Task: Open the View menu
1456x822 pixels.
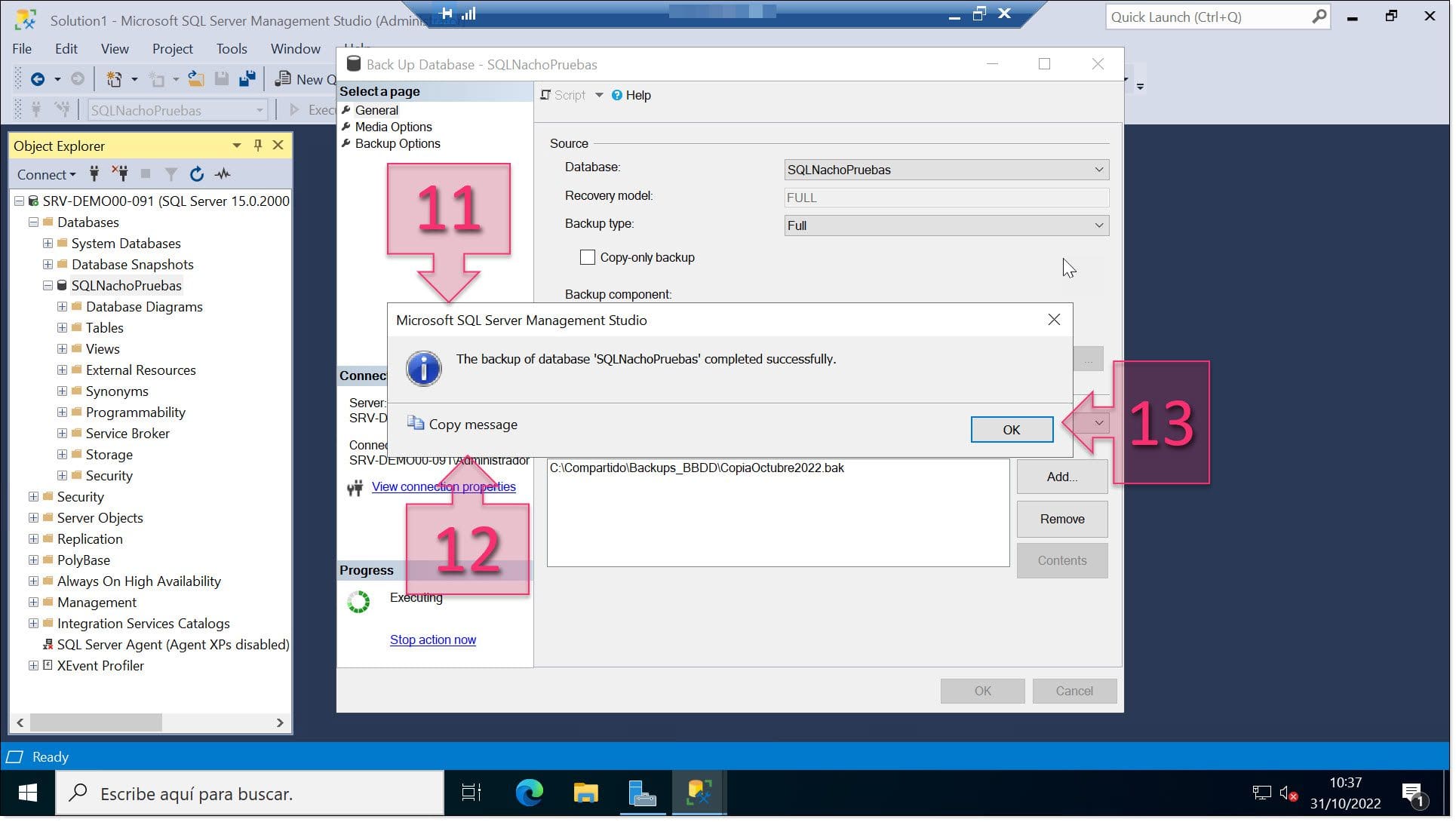Action: [x=115, y=49]
